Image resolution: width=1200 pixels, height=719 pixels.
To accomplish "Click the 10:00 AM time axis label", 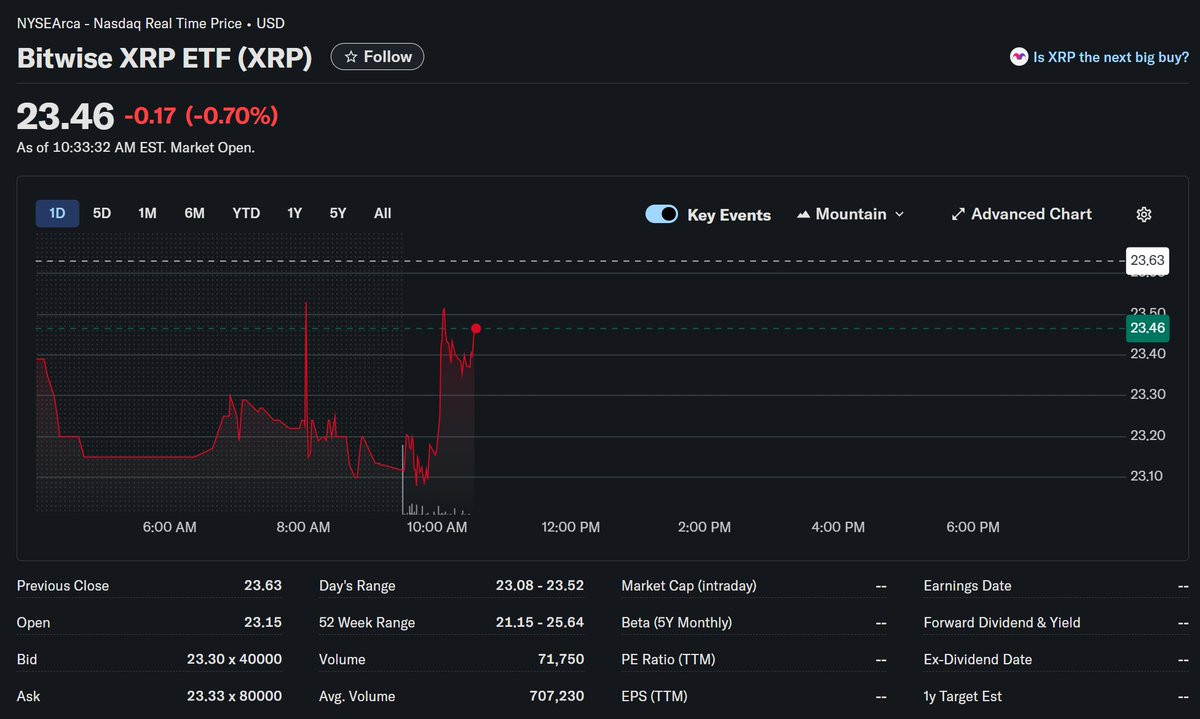I will [x=438, y=527].
